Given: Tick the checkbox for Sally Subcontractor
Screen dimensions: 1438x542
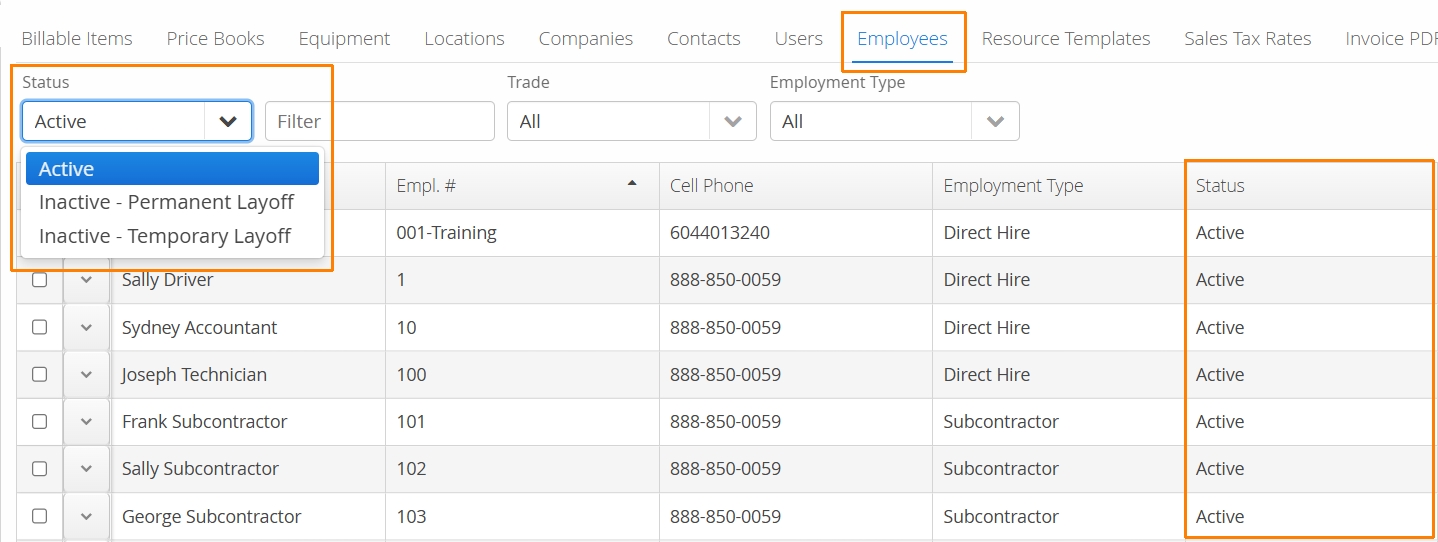Looking at the screenshot, I should point(40,468).
